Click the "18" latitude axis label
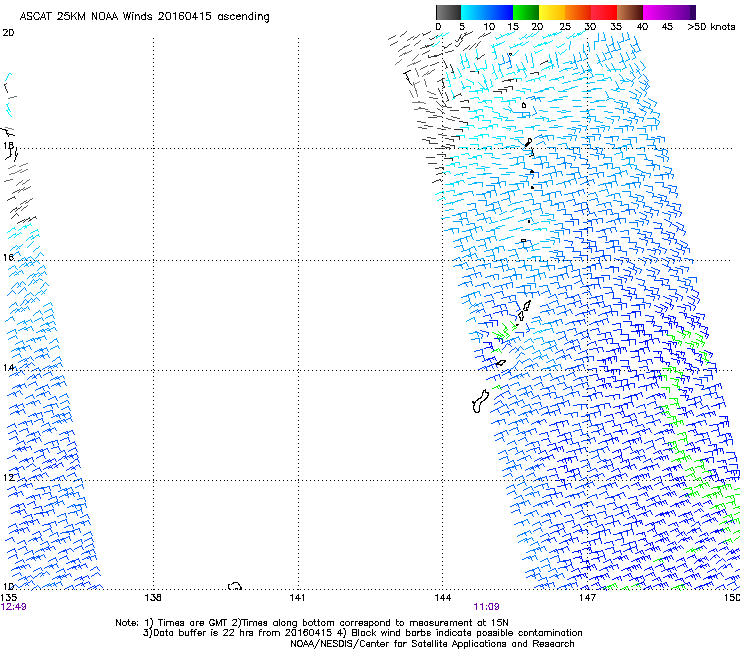This screenshot has height=650, width=740. [x=8, y=145]
